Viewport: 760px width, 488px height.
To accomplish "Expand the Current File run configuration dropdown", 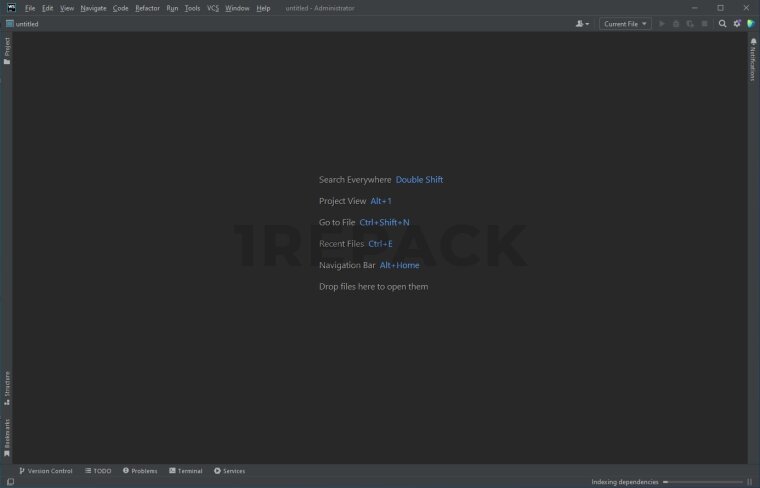I will [x=625, y=24].
